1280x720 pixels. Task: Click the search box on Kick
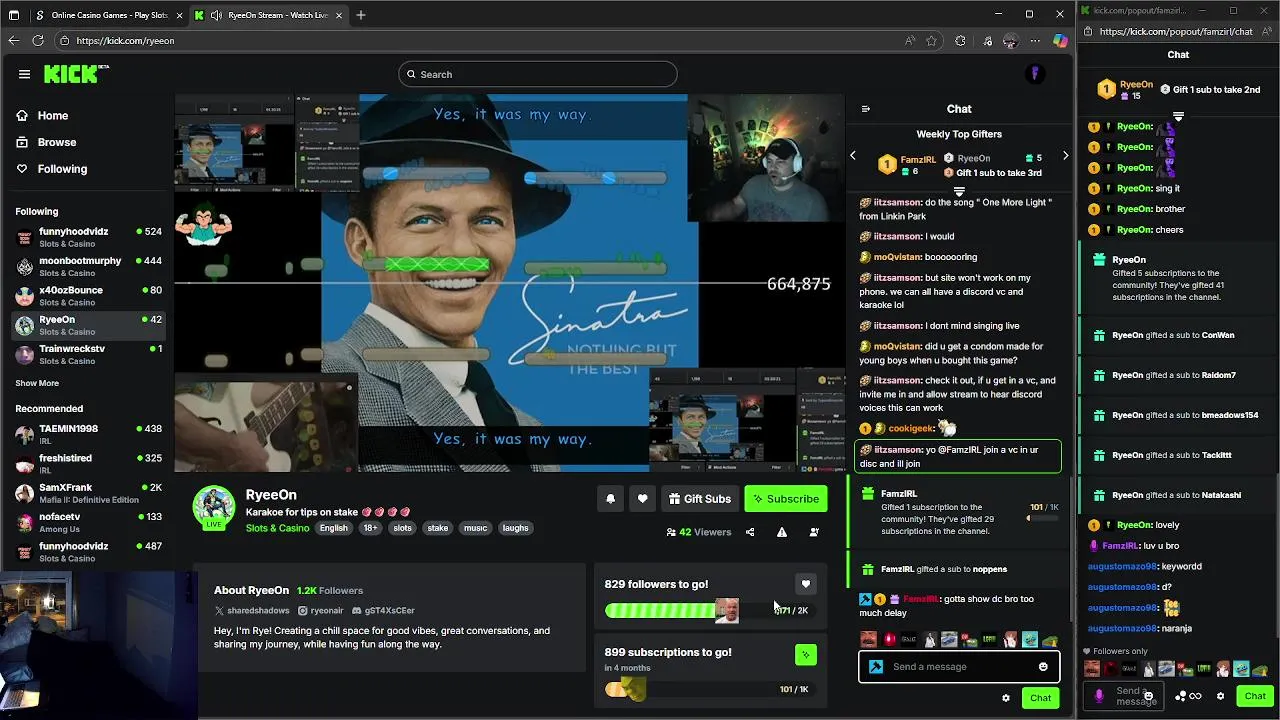point(538,74)
